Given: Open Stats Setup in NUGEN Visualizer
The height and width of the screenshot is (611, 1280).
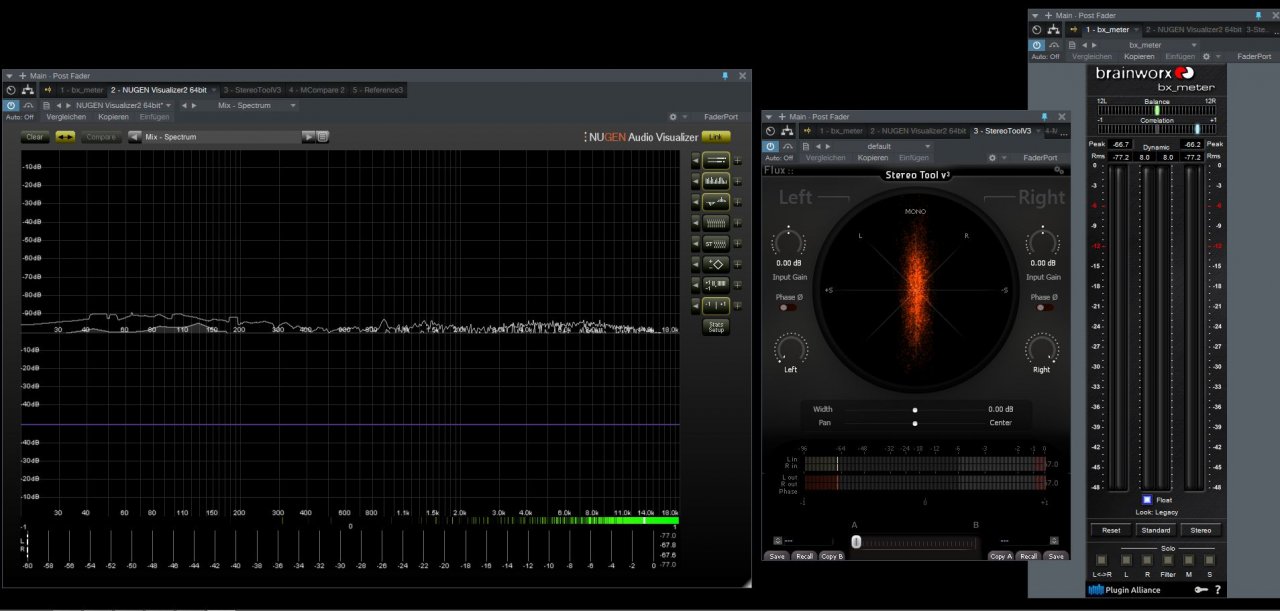Looking at the screenshot, I should click(x=716, y=327).
